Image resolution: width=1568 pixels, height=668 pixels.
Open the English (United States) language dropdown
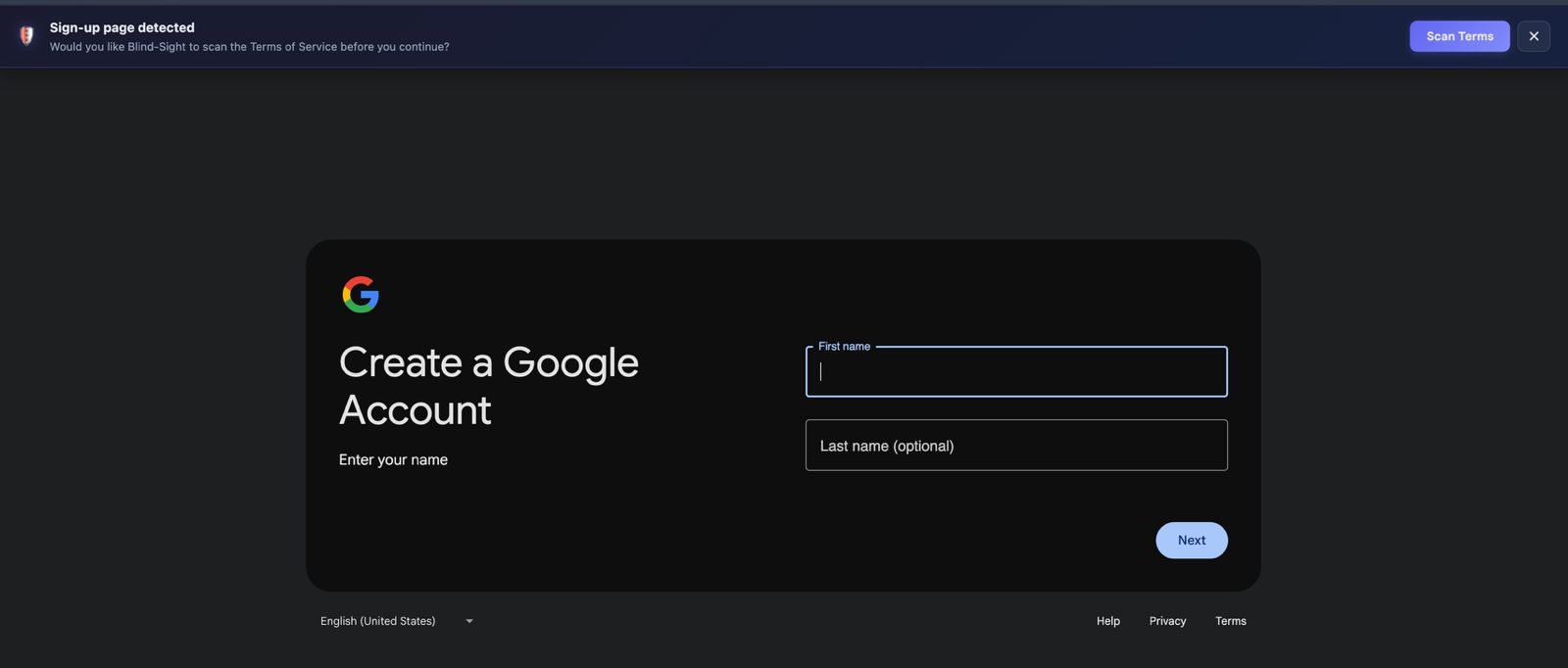[397, 621]
